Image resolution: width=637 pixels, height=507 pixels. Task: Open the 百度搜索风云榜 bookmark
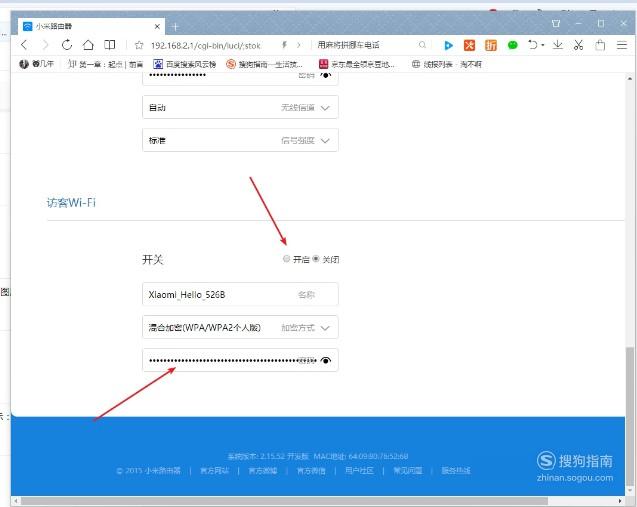click(x=184, y=64)
